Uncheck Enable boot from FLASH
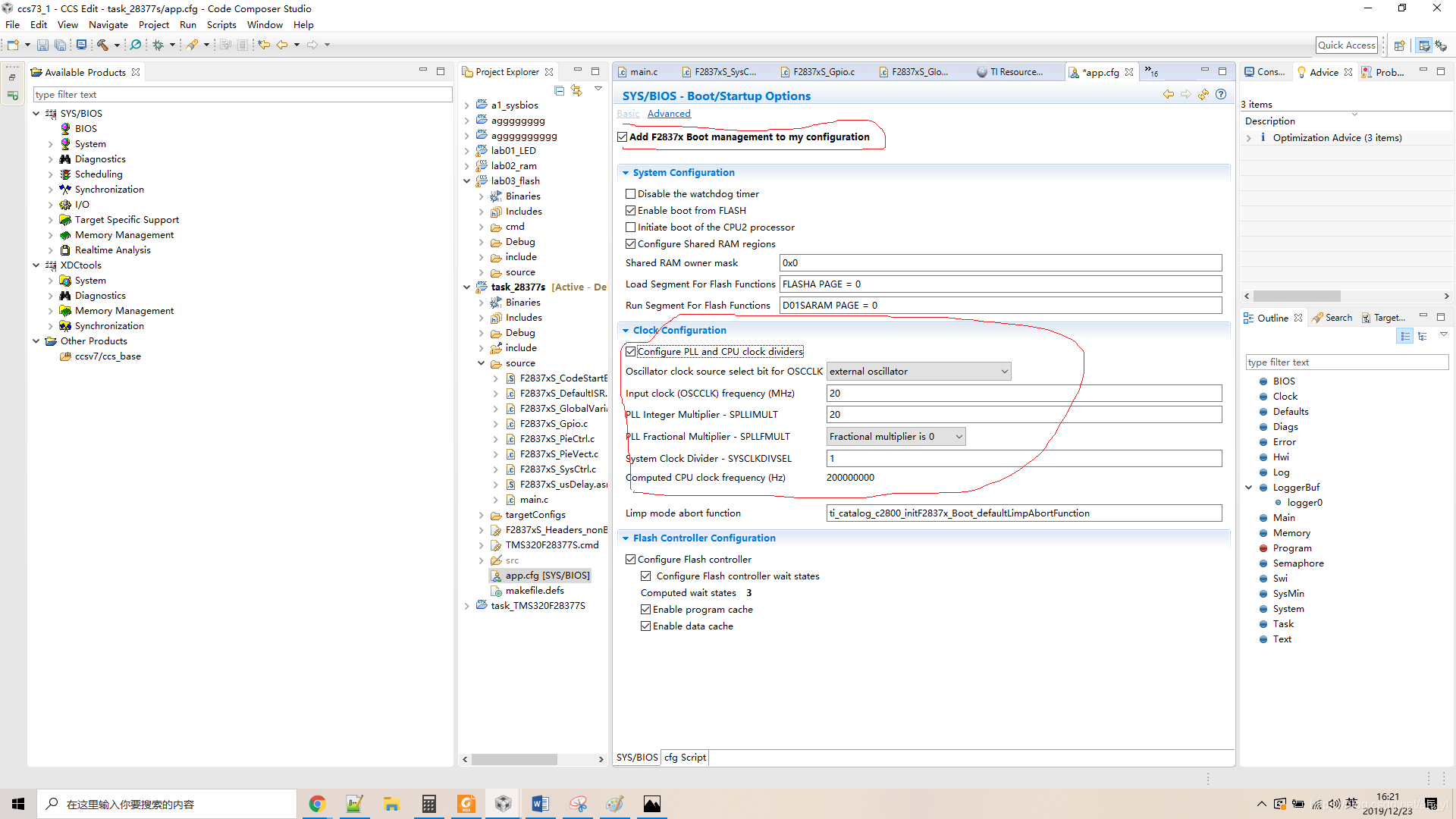Viewport: 1456px width, 819px height. click(630, 211)
